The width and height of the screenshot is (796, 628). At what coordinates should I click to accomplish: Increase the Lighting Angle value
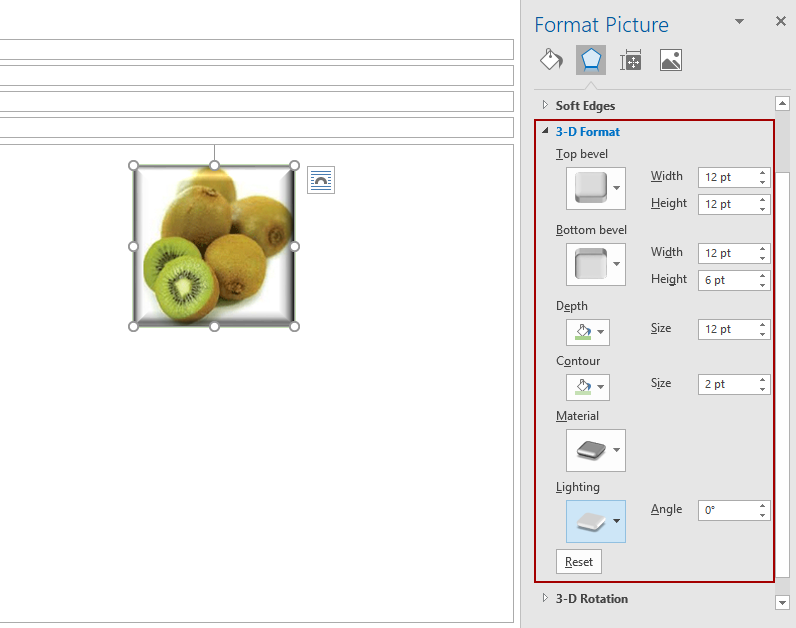point(762,506)
